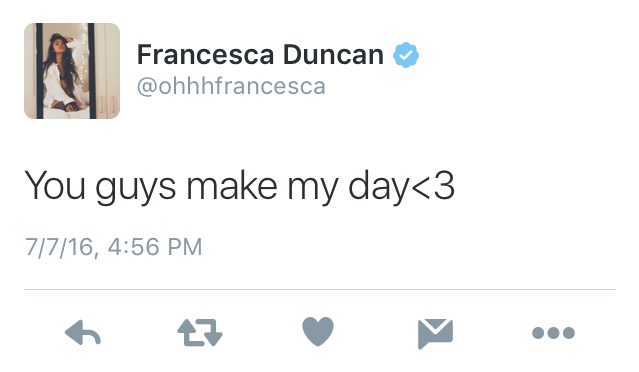Open the three-dot more options menu
639x372 pixels.
(x=553, y=333)
